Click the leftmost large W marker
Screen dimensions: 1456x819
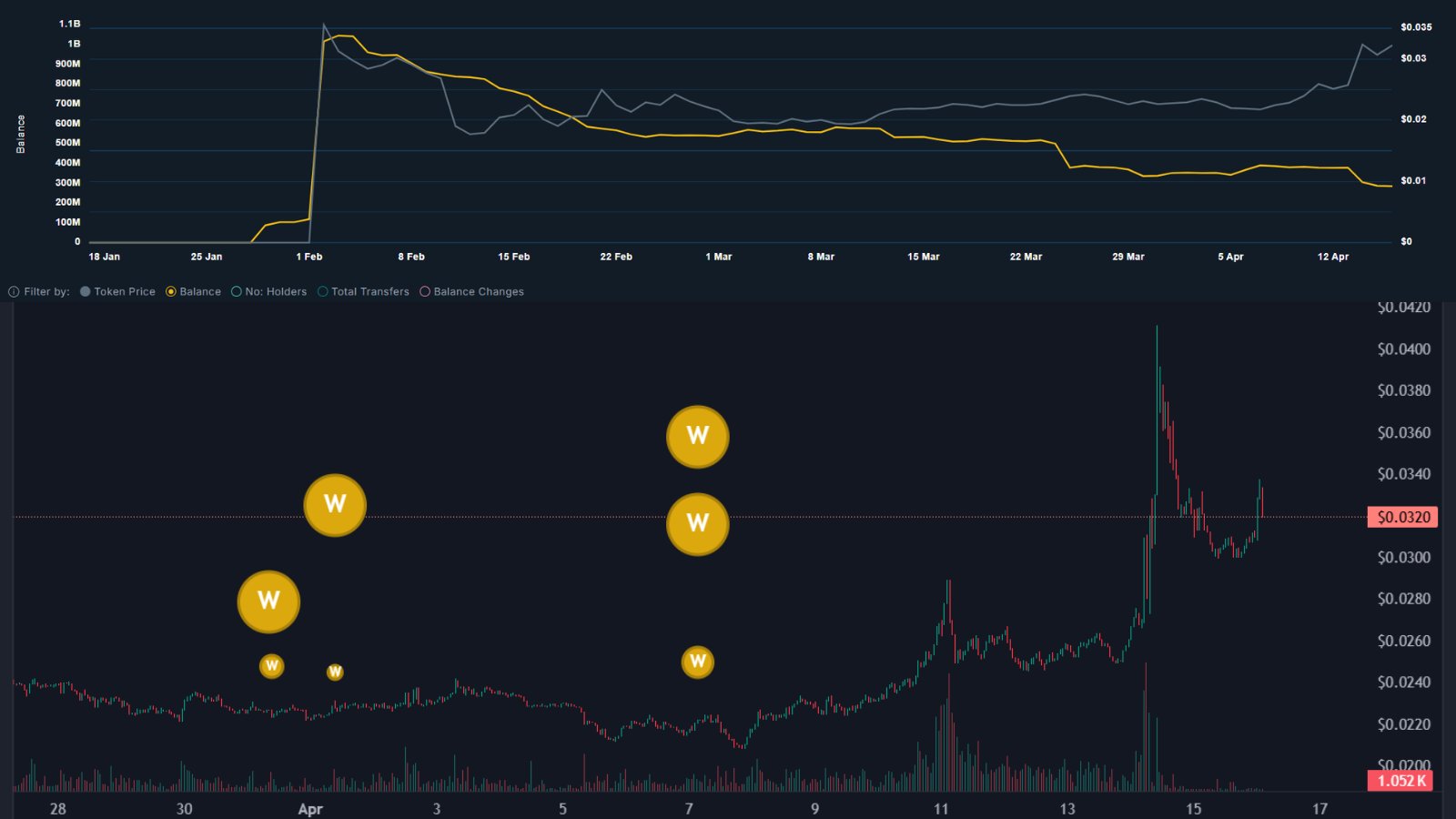[x=268, y=602]
